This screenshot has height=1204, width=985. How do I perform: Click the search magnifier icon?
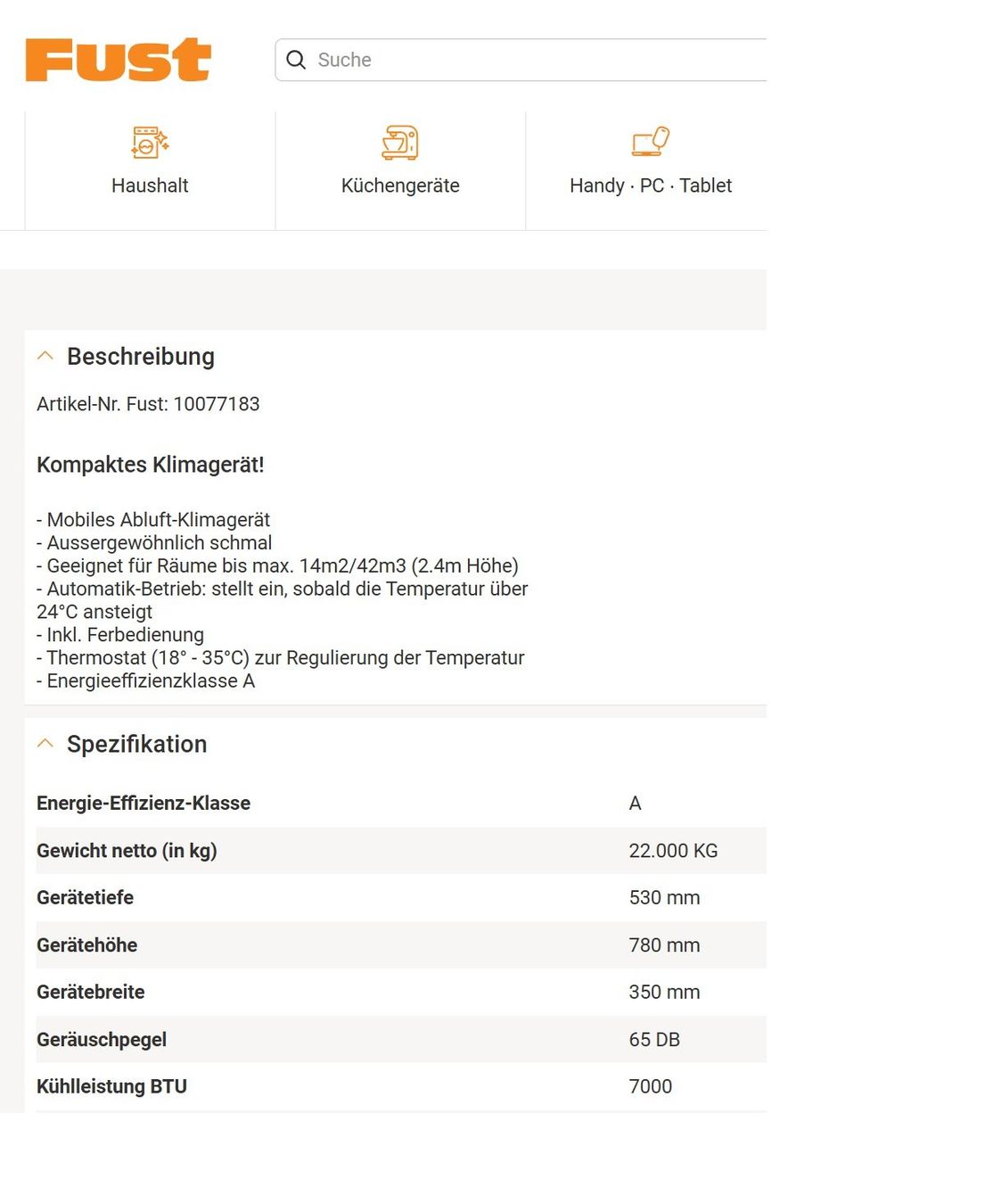(296, 60)
